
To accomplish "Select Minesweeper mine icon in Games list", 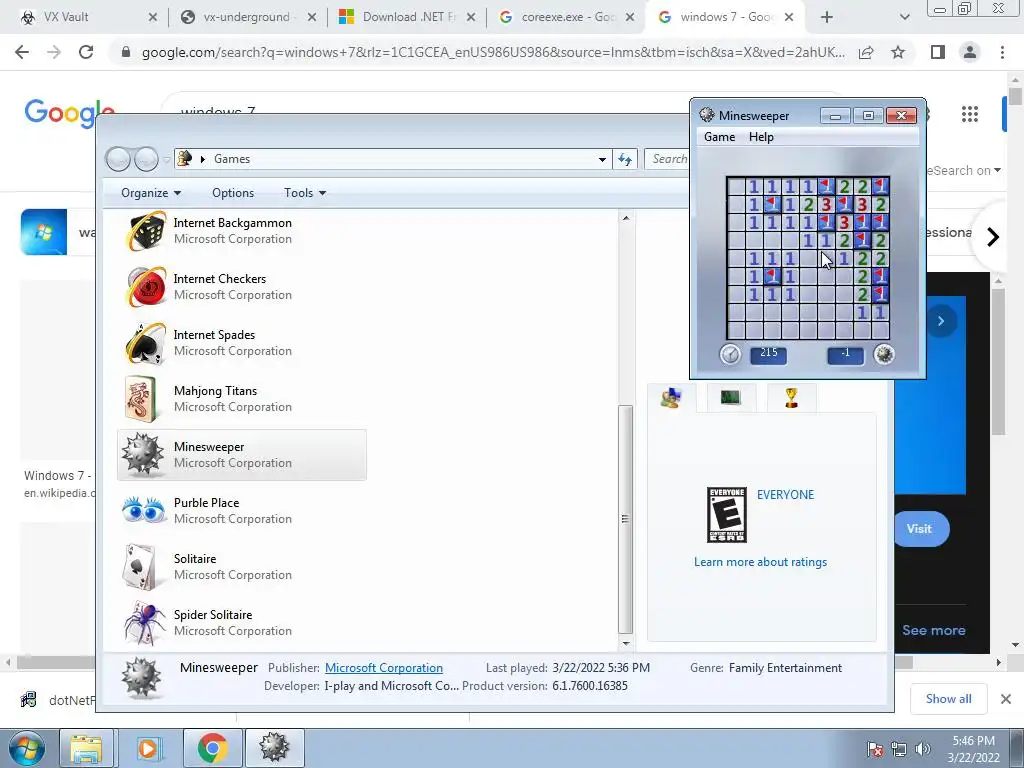I will click(x=143, y=454).
